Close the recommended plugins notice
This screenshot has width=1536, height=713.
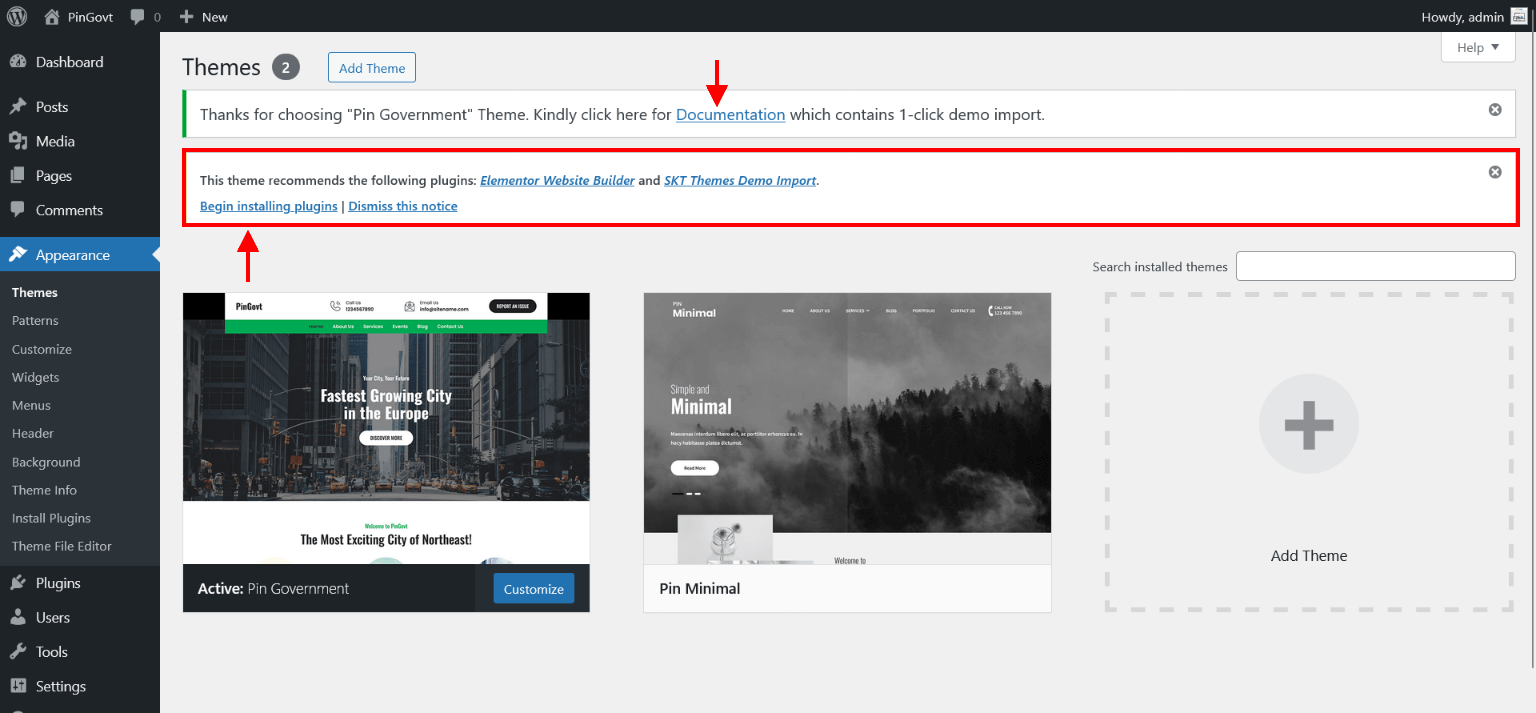coord(1495,172)
